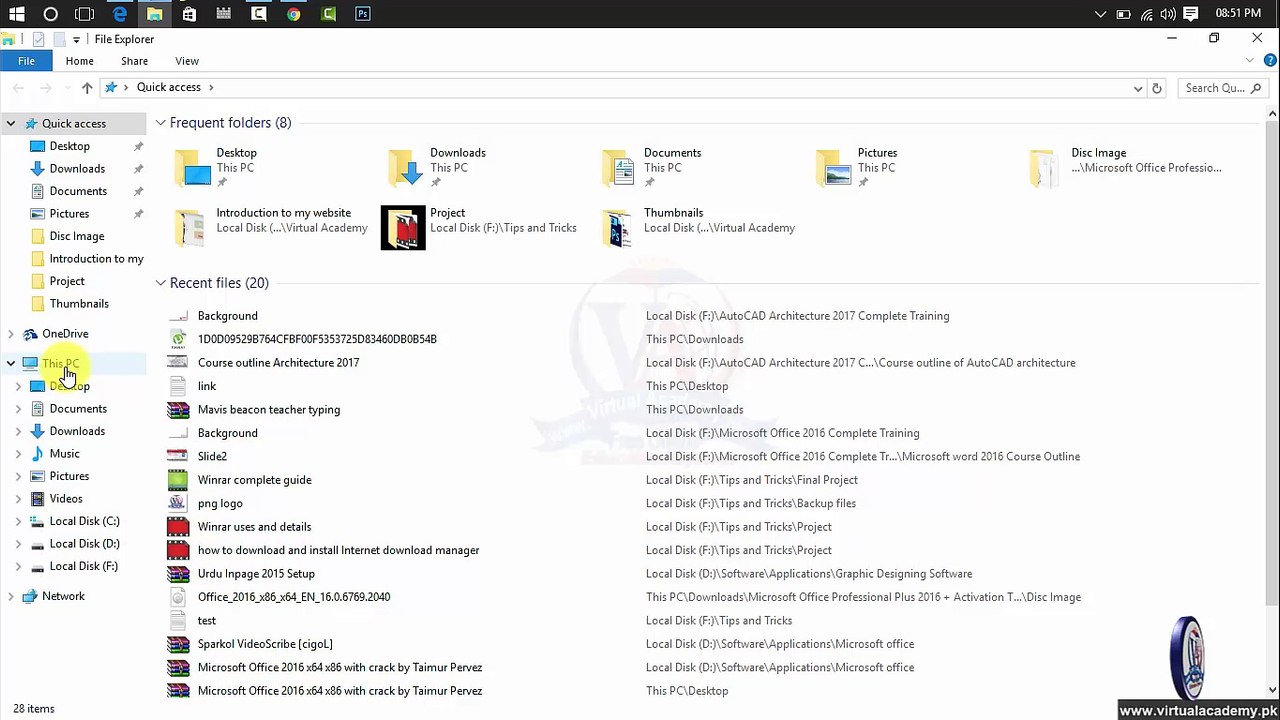Select the Office_2016_x86_x64_EN file
The width and height of the screenshot is (1280, 720).
[x=294, y=597]
